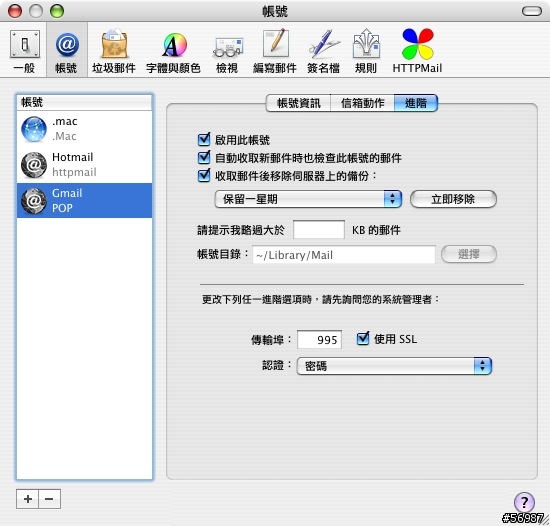Select the Hotmail httpmail account
The image size is (550, 526).
(85, 165)
